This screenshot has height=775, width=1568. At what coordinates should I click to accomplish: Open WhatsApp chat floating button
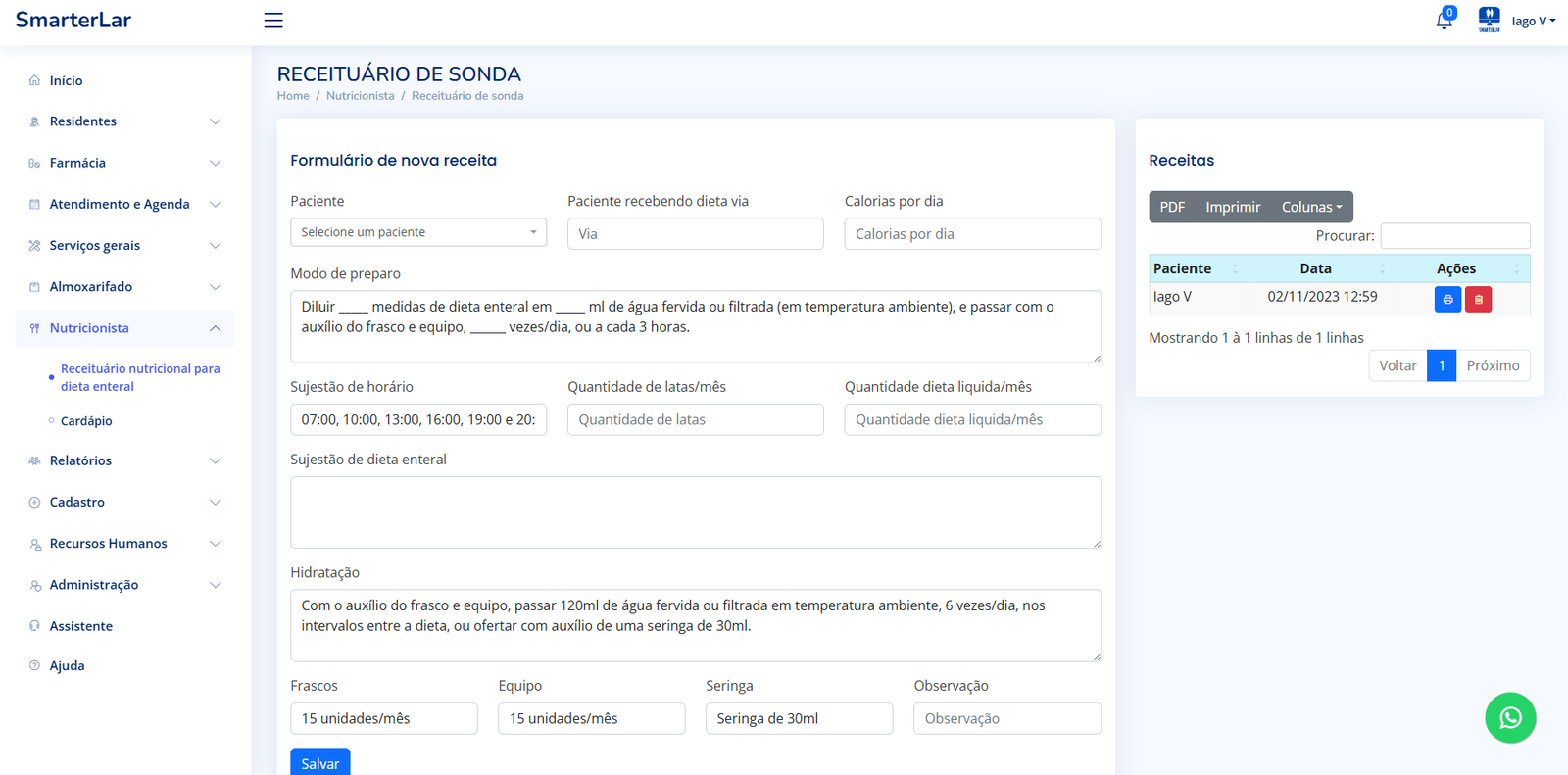pos(1510,718)
